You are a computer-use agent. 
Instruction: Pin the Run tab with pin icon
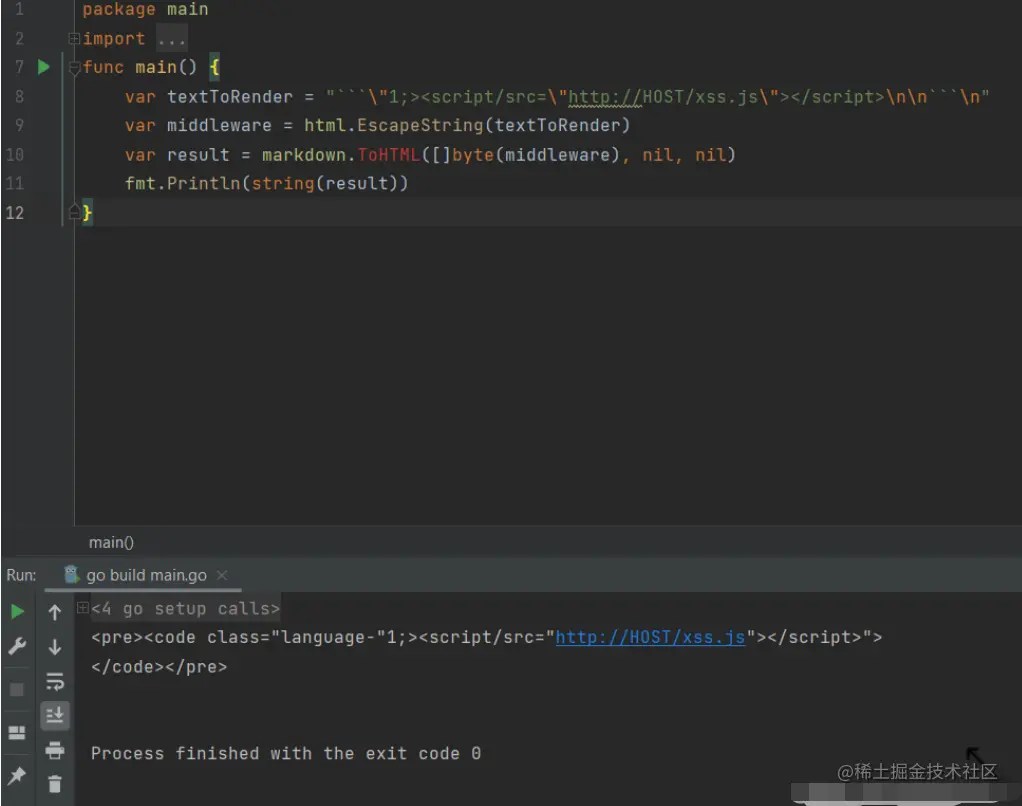pos(17,775)
